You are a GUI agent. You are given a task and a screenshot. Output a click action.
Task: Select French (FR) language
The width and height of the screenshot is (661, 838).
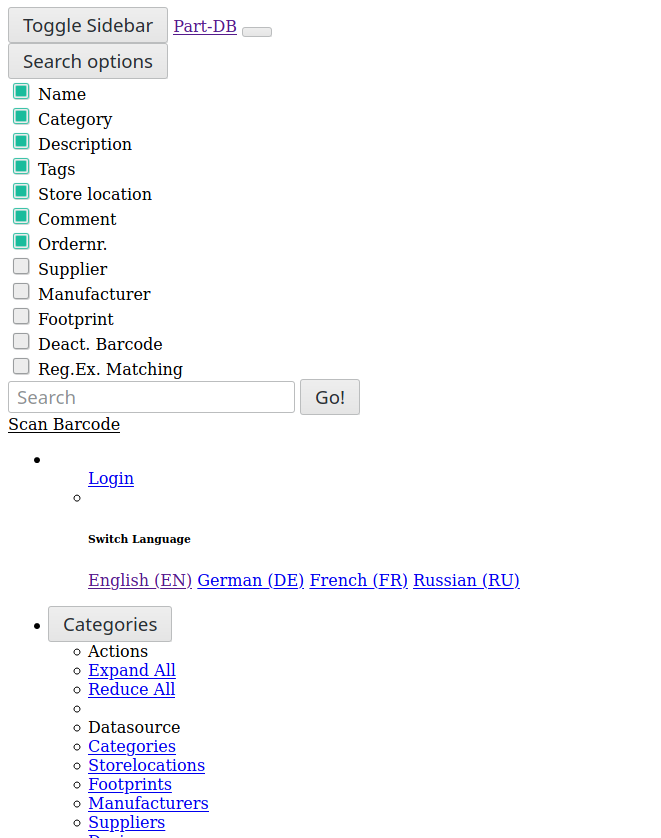coord(359,580)
